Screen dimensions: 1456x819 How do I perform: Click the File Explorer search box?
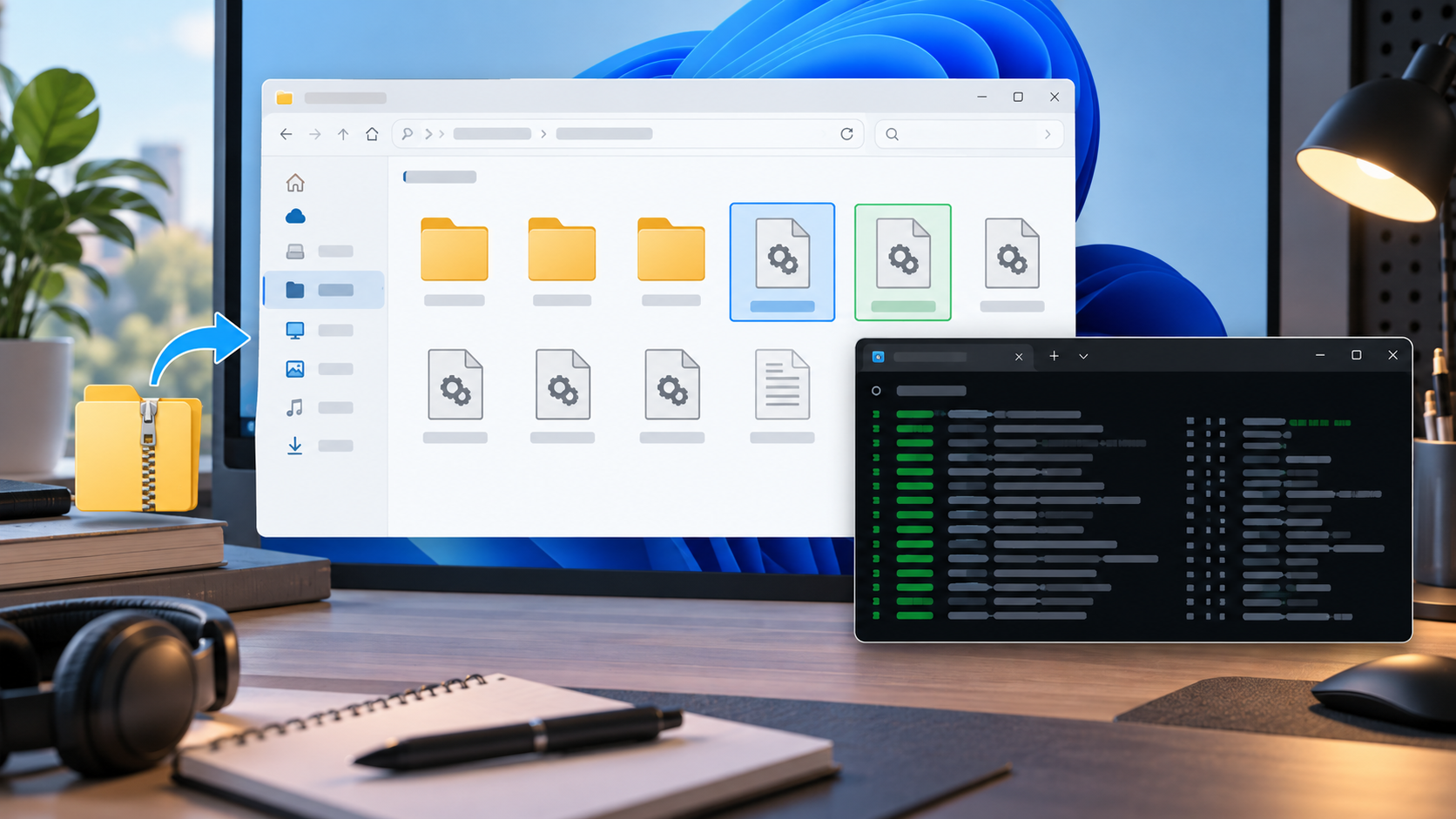click(x=968, y=134)
